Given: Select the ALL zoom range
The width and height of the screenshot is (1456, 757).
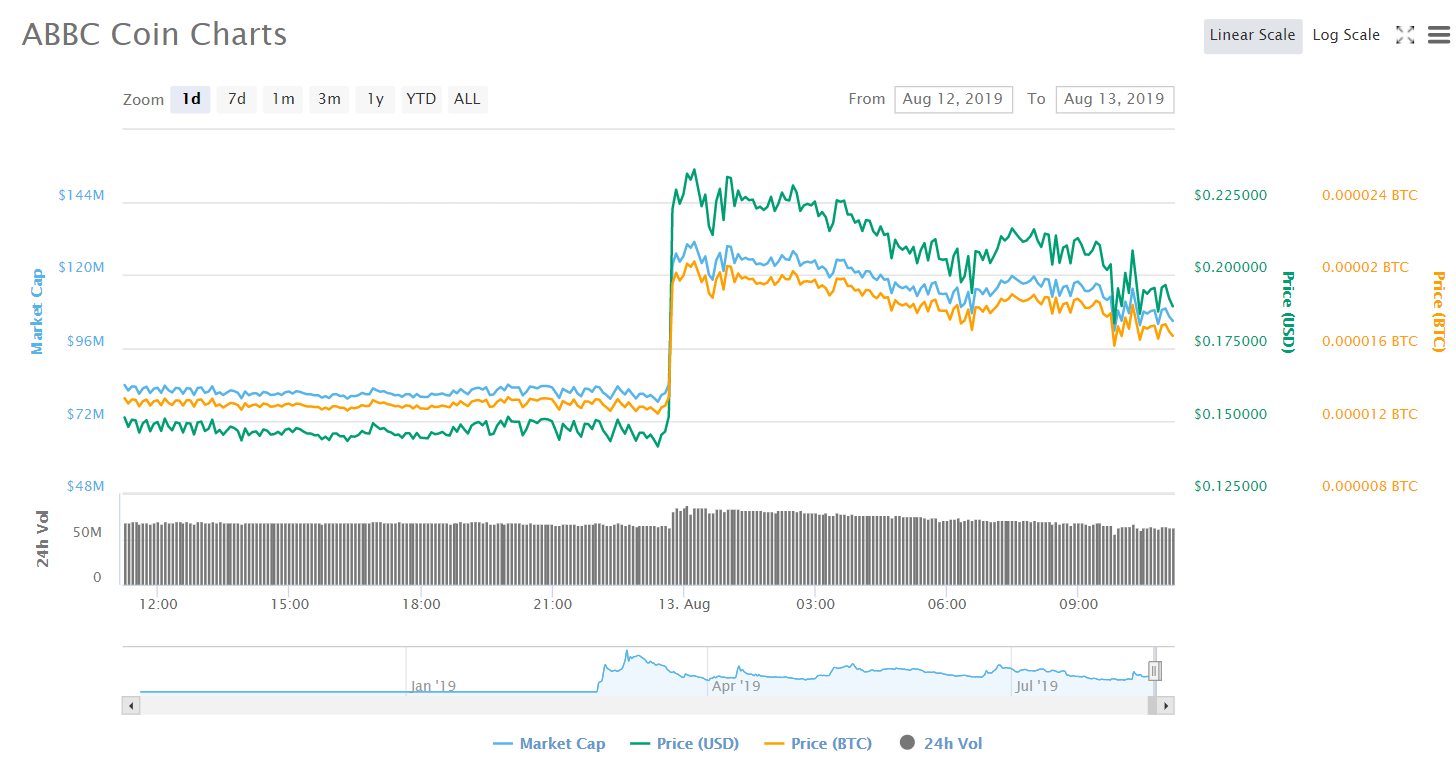Looking at the screenshot, I should pos(467,99).
